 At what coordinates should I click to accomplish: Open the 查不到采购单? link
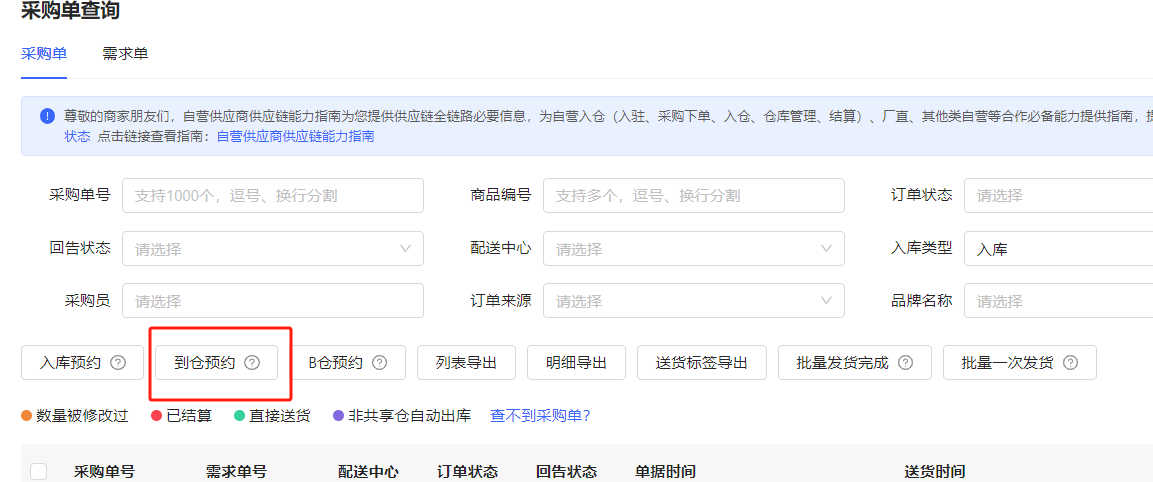click(x=540, y=415)
